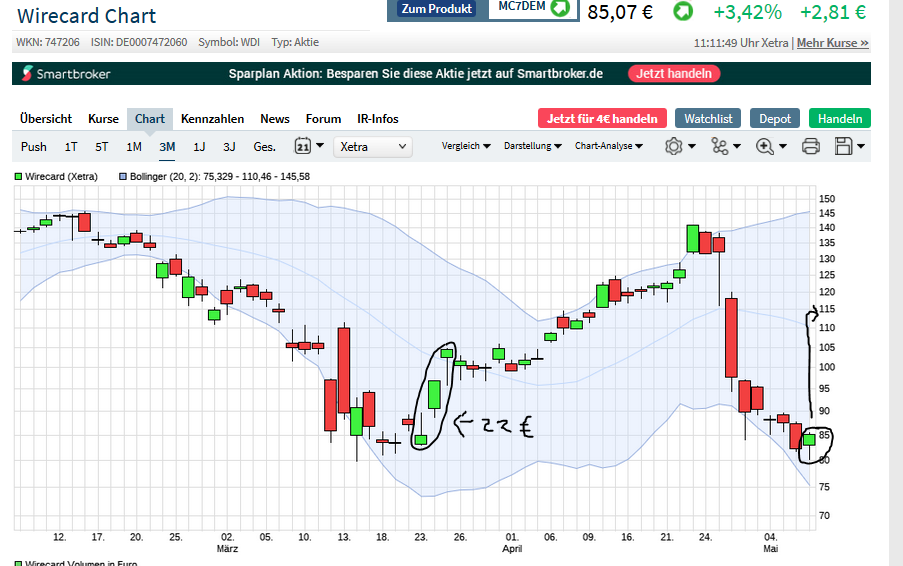Expand arrow next to calendar icon
Viewport: 903px width, 566px height.
pos(320,146)
